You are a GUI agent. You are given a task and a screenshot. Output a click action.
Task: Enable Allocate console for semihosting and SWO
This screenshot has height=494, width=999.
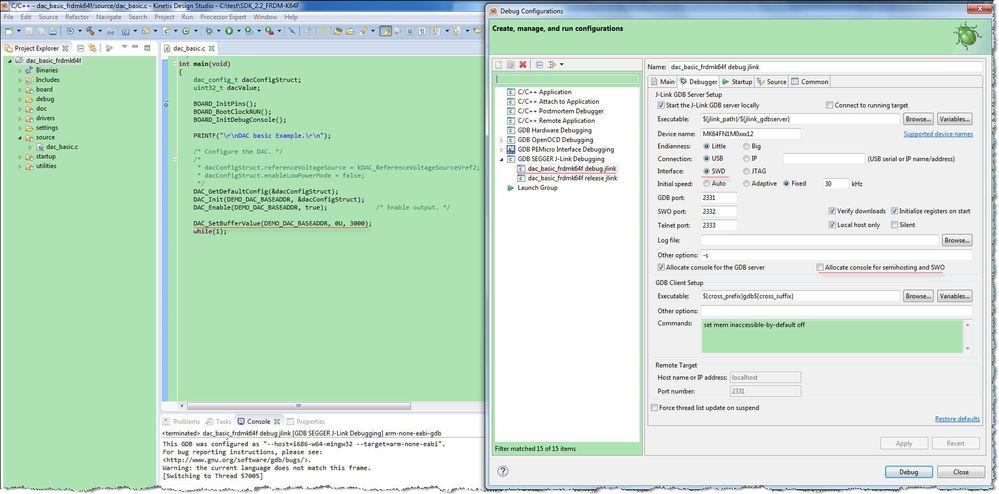(821, 268)
